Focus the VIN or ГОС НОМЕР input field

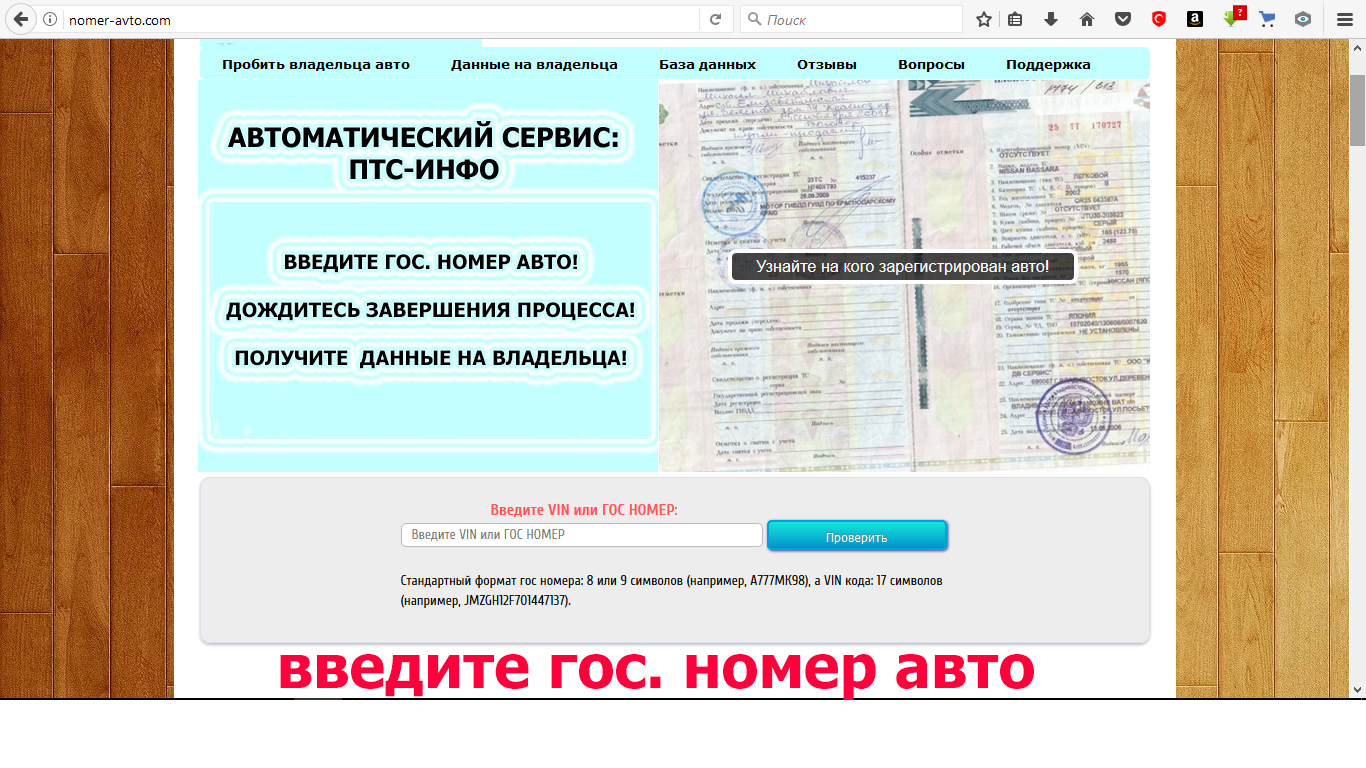coord(581,535)
